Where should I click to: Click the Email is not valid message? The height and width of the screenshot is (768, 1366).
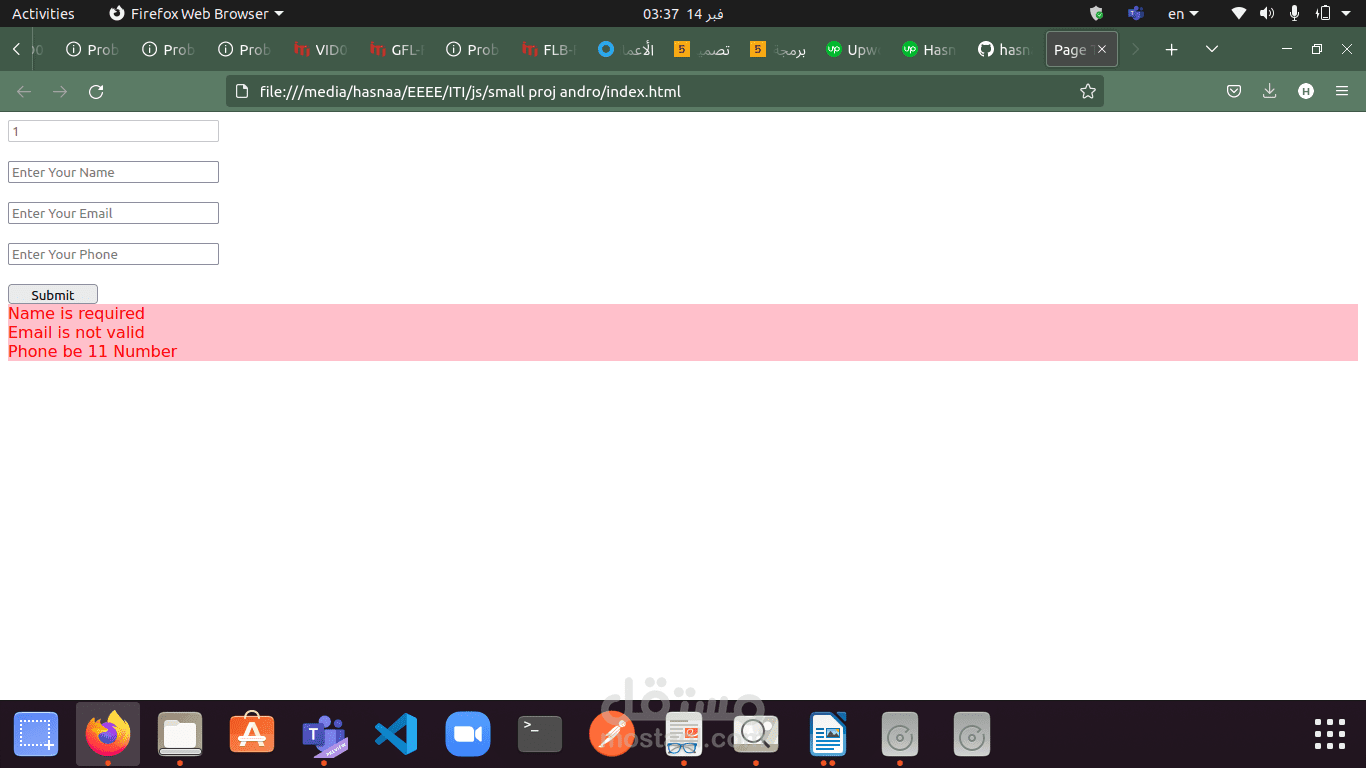point(76,332)
